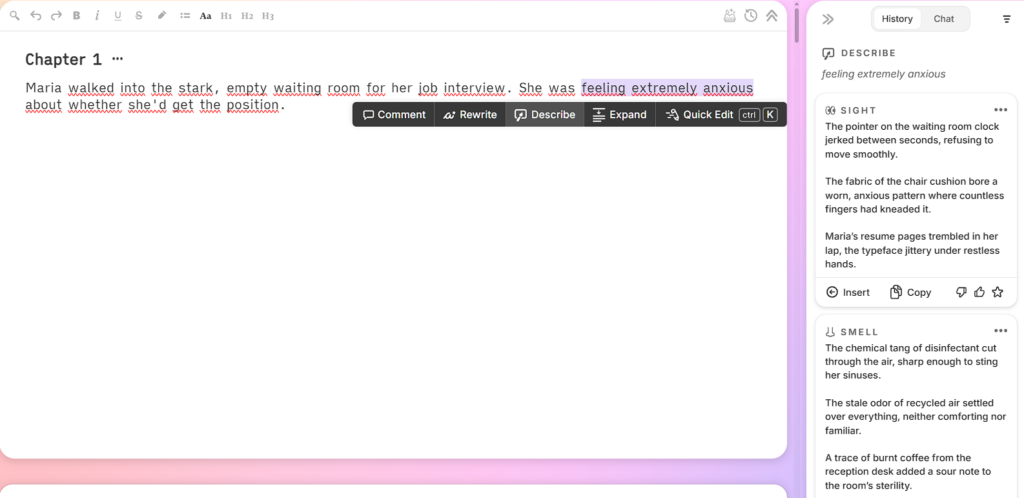Click the SIGHT card label
The height and width of the screenshot is (498, 1024).
click(858, 110)
